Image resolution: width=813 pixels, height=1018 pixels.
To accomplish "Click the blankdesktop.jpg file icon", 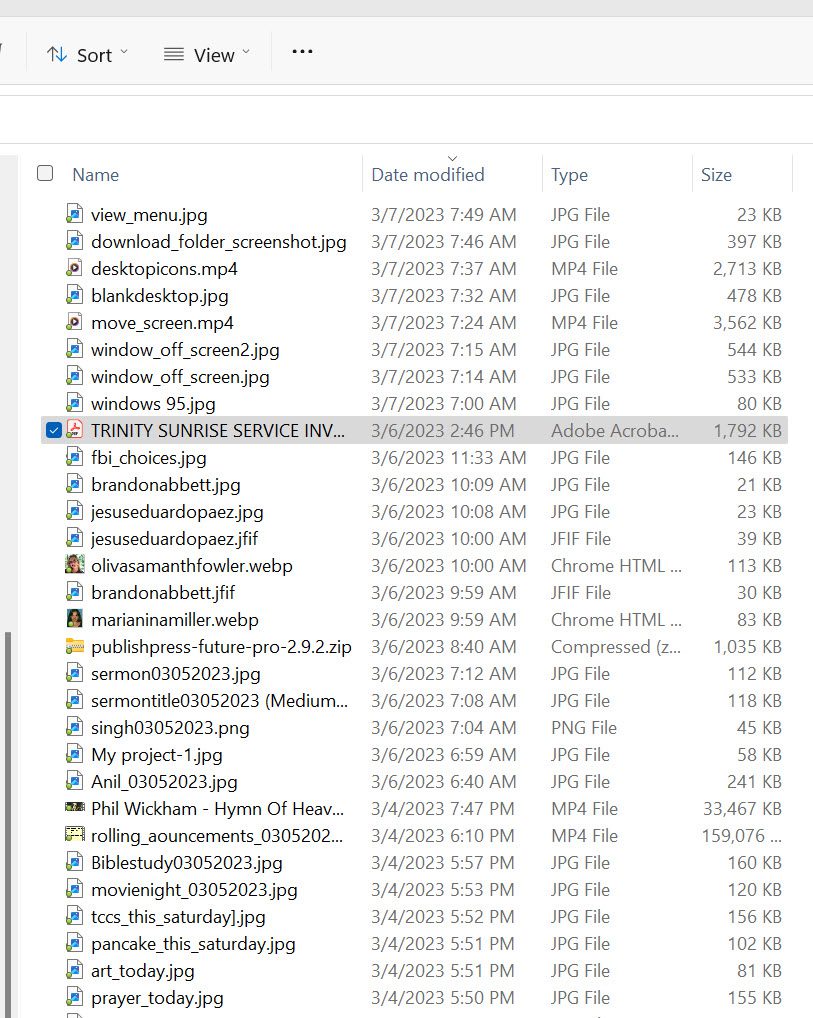I will tap(75, 295).
